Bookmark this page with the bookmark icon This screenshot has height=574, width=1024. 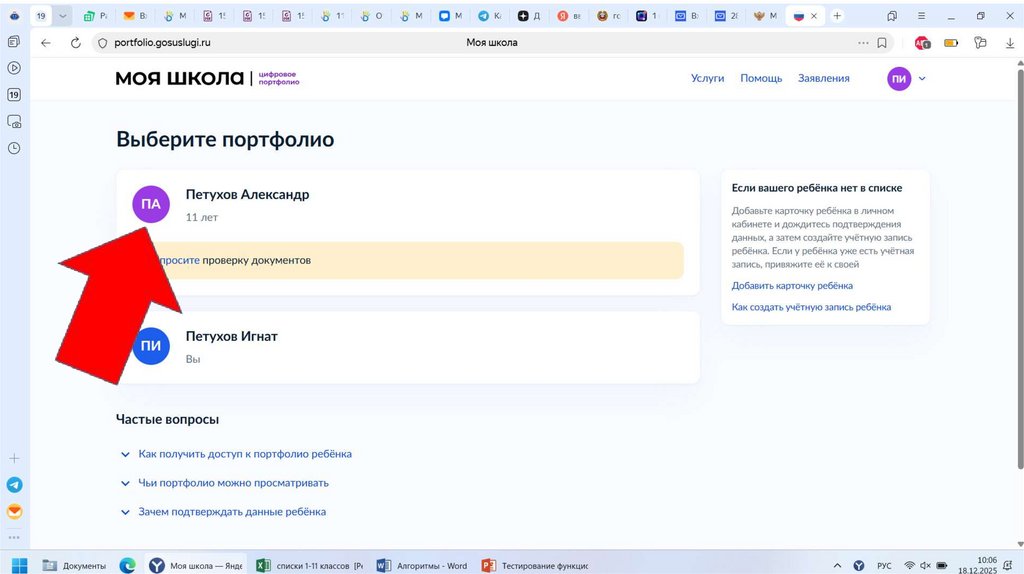click(882, 42)
